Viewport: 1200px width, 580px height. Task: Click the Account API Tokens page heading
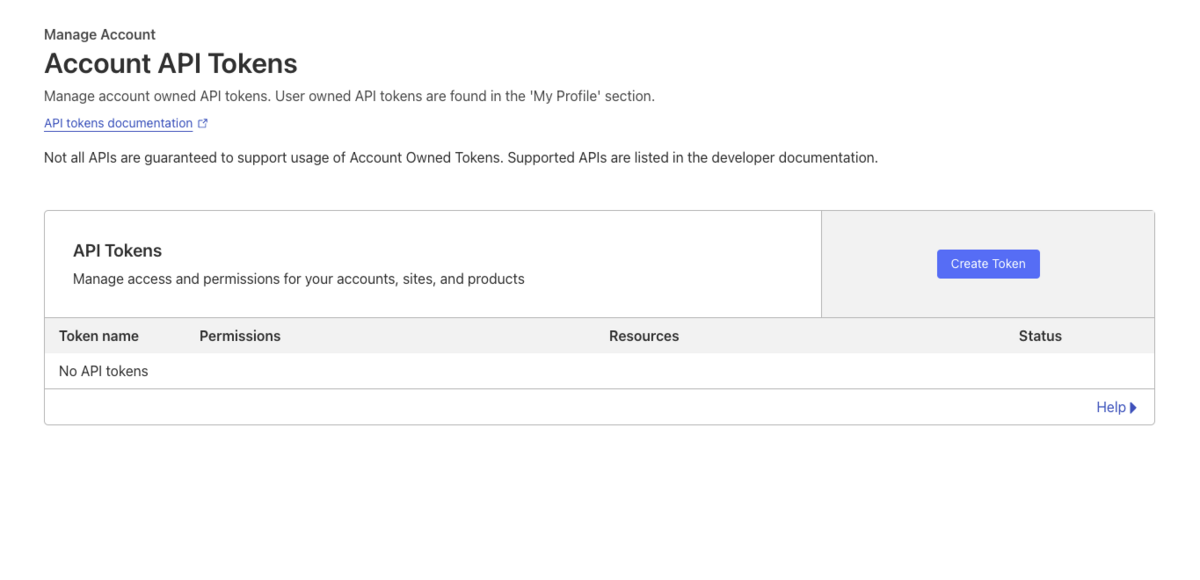(171, 64)
